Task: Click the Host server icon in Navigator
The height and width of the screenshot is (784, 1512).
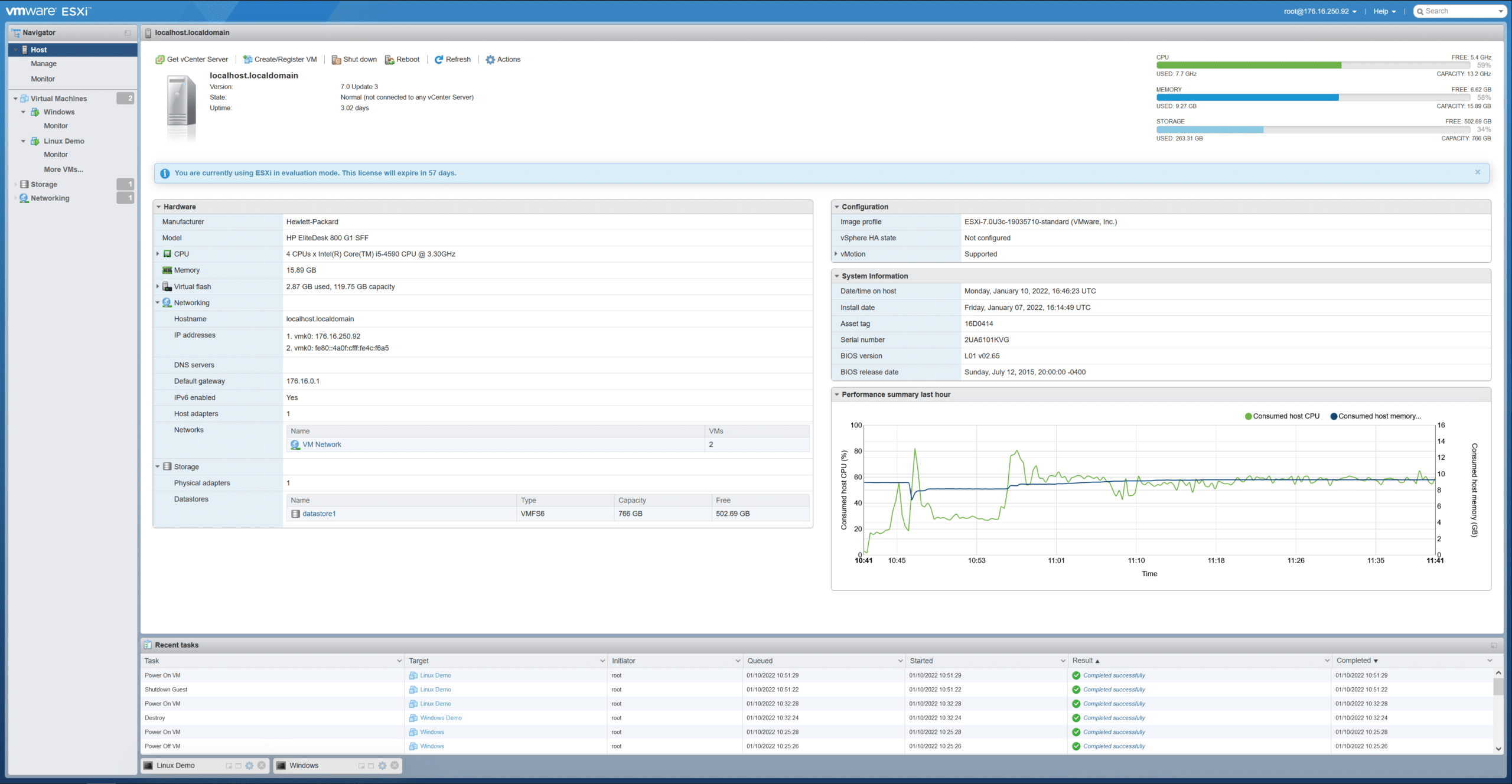Action: [25, 50]
